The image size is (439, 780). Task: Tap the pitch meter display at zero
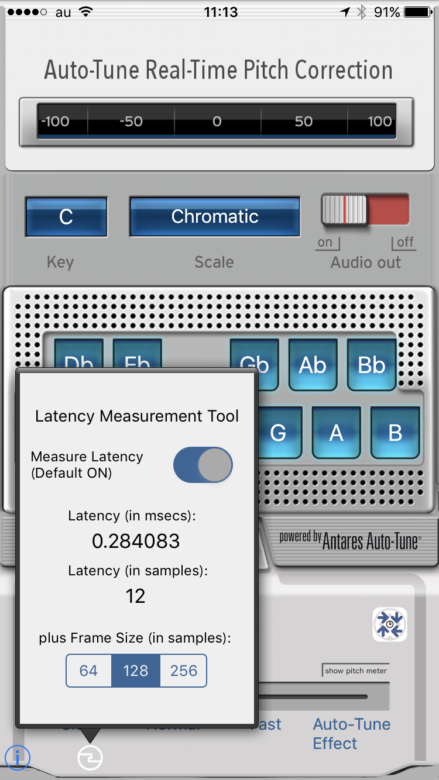pos(217,121)
